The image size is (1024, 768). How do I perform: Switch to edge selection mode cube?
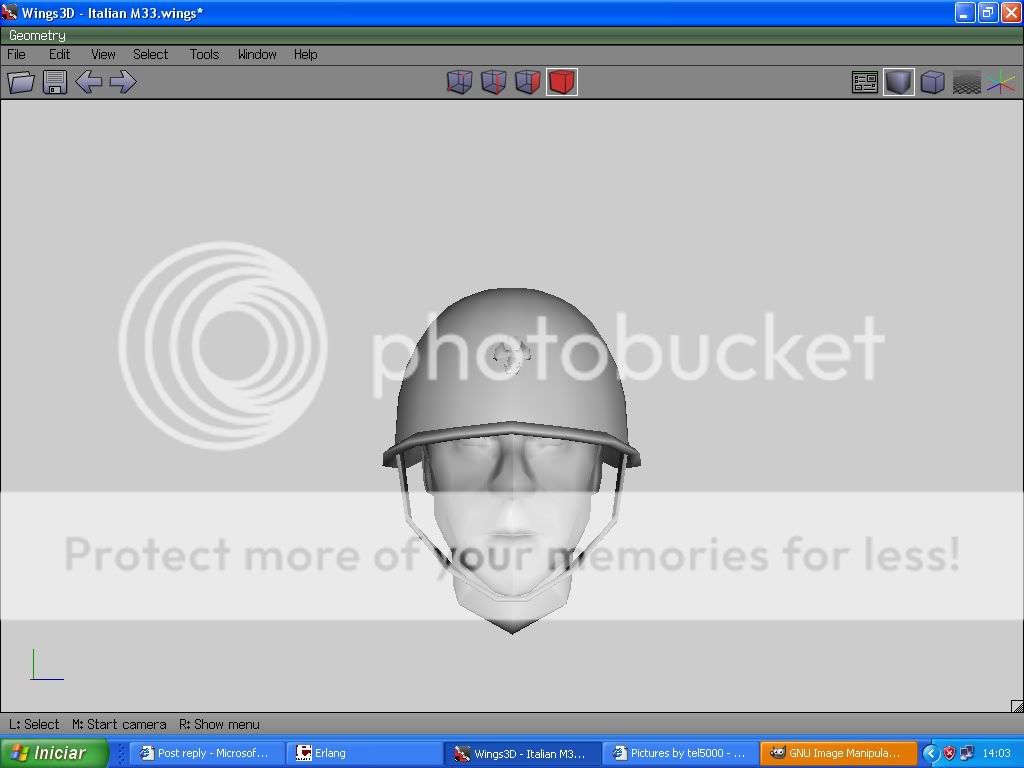(x=493, y=82)
